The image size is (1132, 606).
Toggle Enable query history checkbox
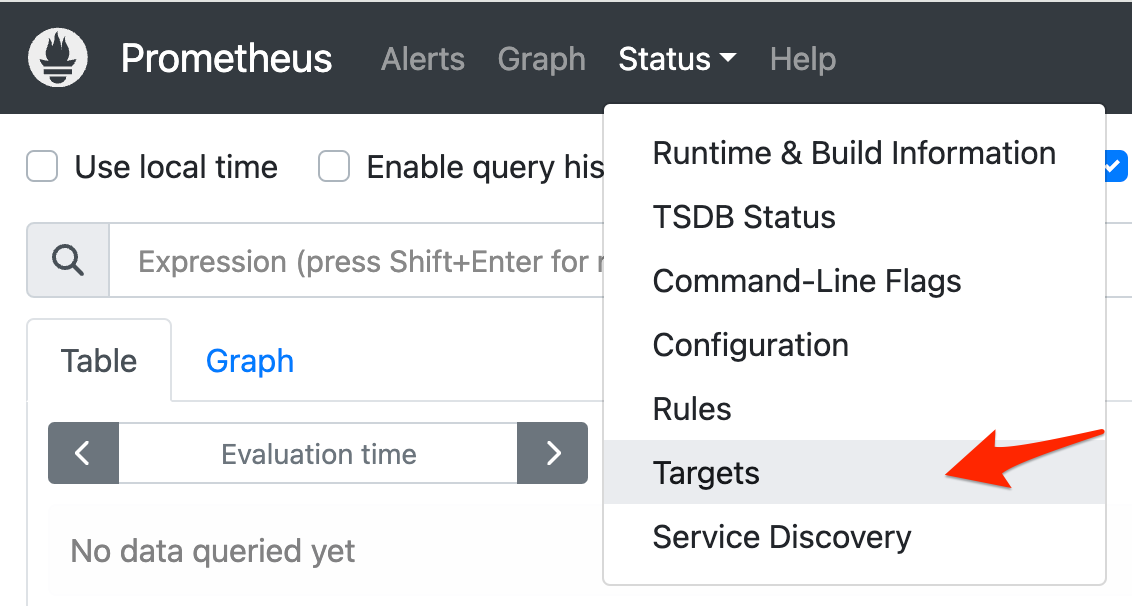click(334, 167)
